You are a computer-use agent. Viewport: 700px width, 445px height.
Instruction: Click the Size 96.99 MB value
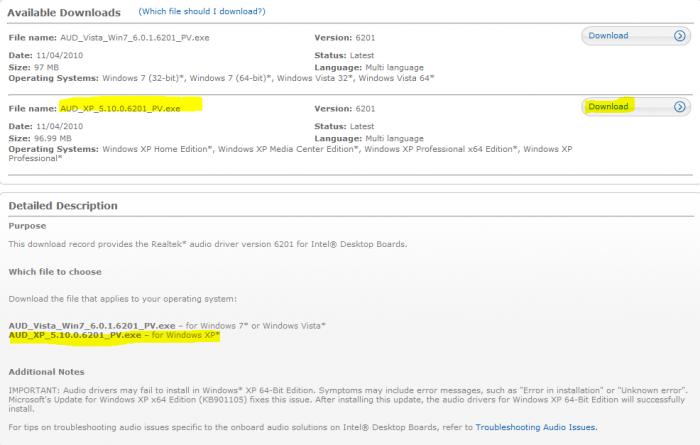click(x=53, y=138)
